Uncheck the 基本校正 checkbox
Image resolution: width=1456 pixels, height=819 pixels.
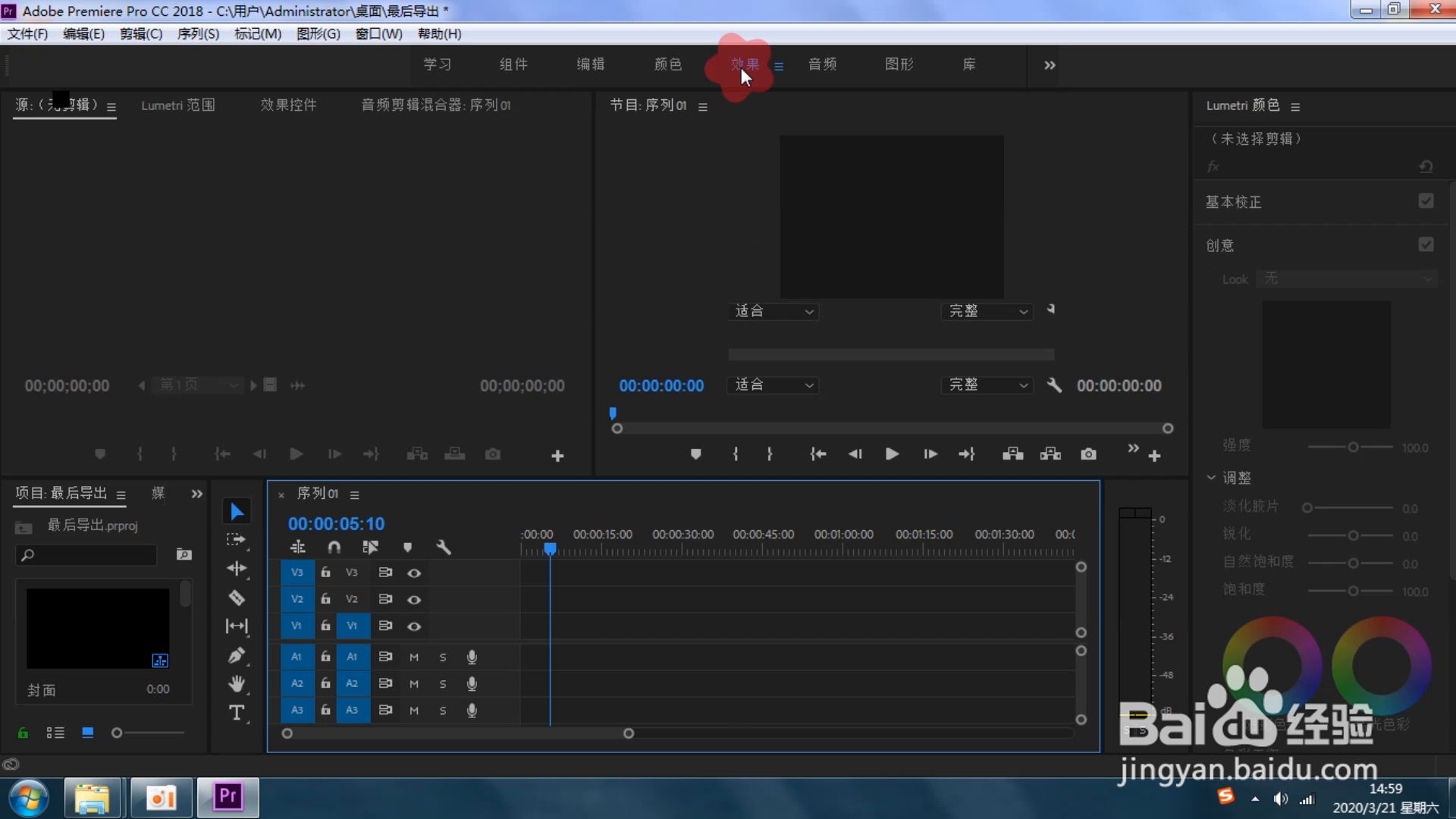(1426, 201)
